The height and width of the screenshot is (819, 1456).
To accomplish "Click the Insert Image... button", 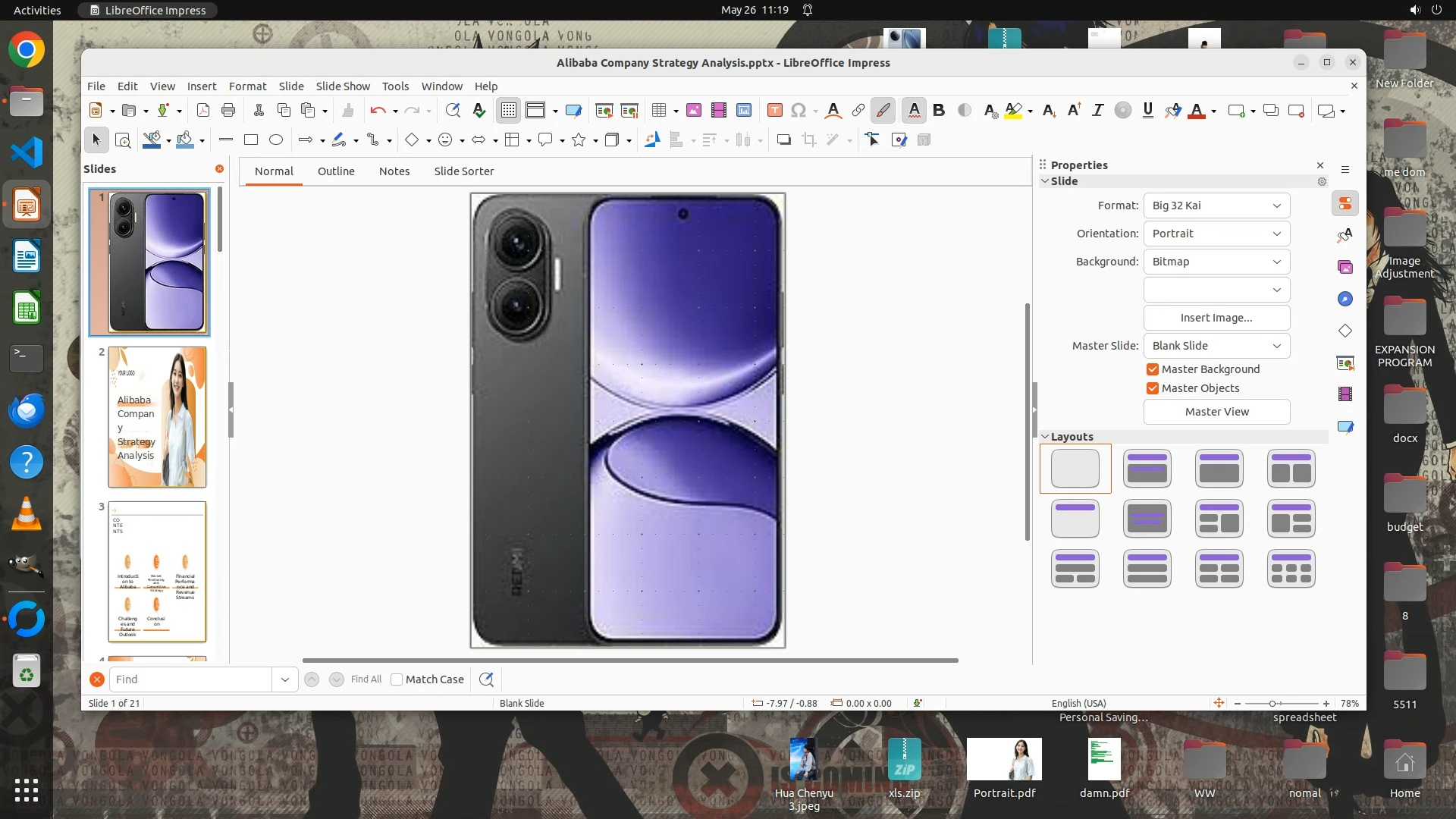I will pos(1216,318).
